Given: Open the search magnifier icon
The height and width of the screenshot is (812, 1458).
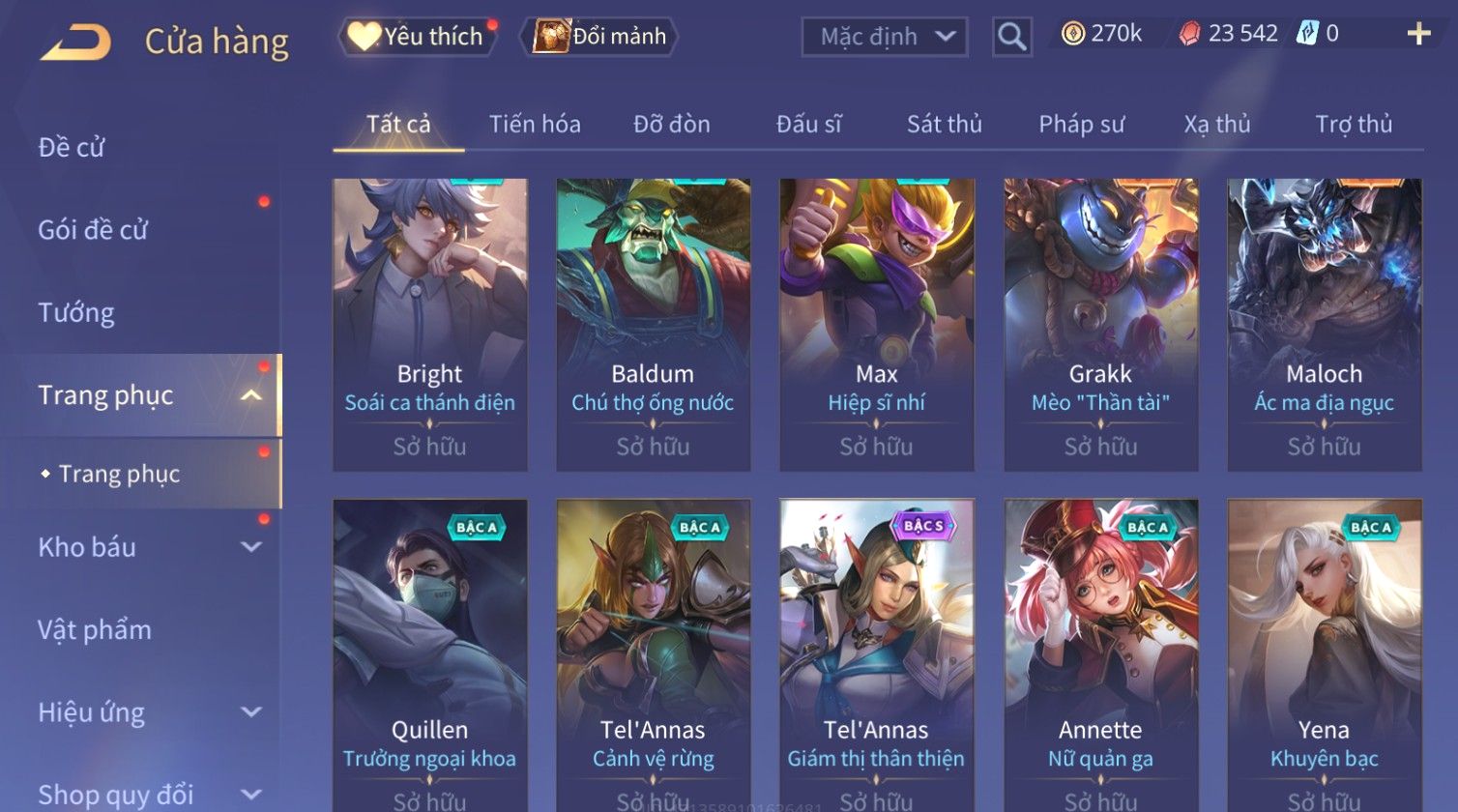Looking at the screenshot, I should [1011, 37].
